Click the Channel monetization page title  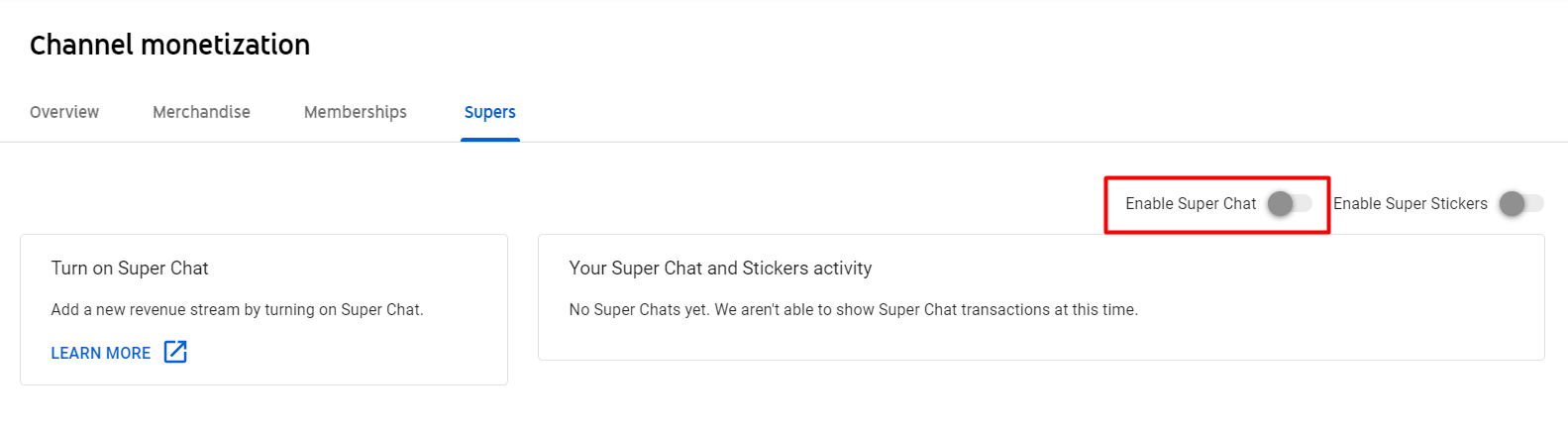click(x=169, y=45)
